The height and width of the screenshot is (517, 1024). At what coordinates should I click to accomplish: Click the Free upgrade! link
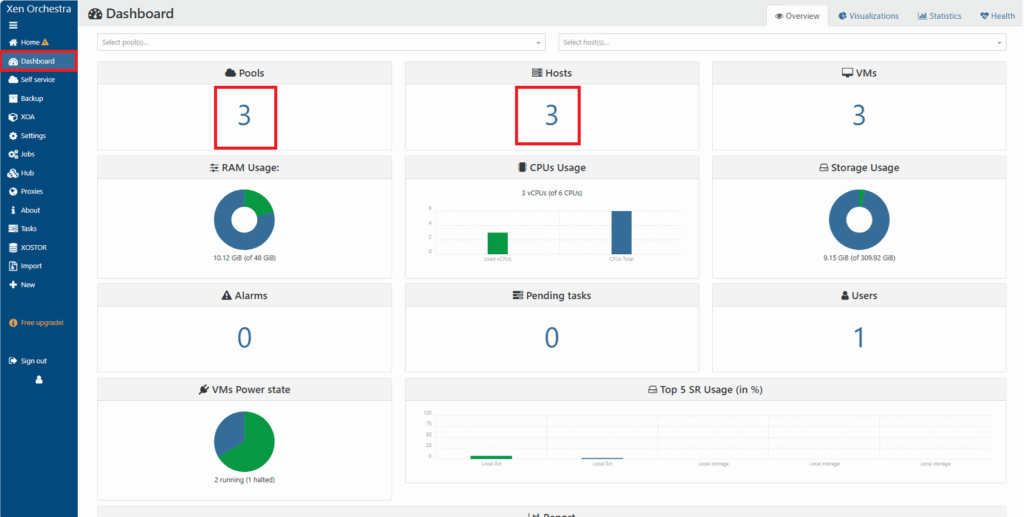[x=41, y=323]
